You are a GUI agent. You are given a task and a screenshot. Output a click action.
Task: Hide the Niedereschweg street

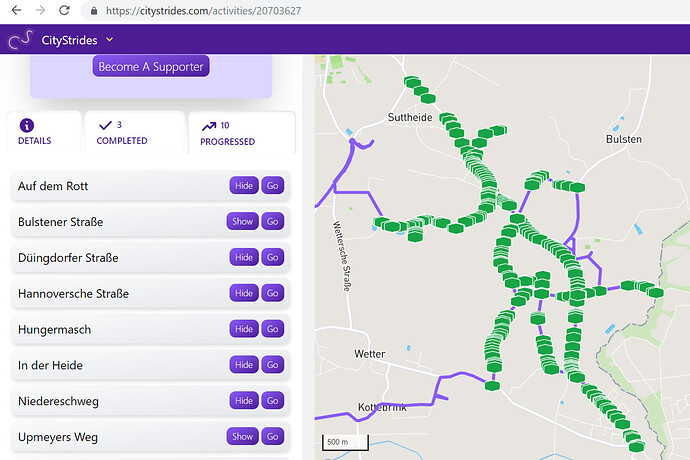[x=244, y=401]
